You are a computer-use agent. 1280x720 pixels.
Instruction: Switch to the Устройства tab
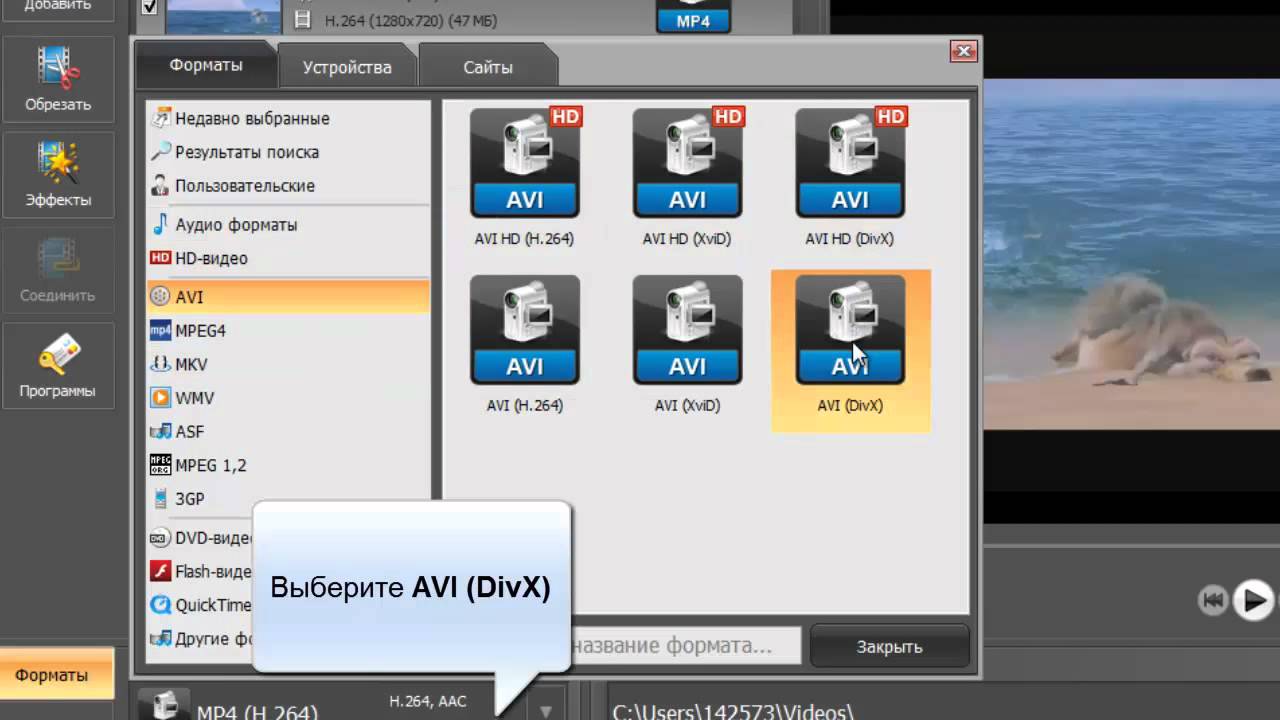[x=347, y=67]
